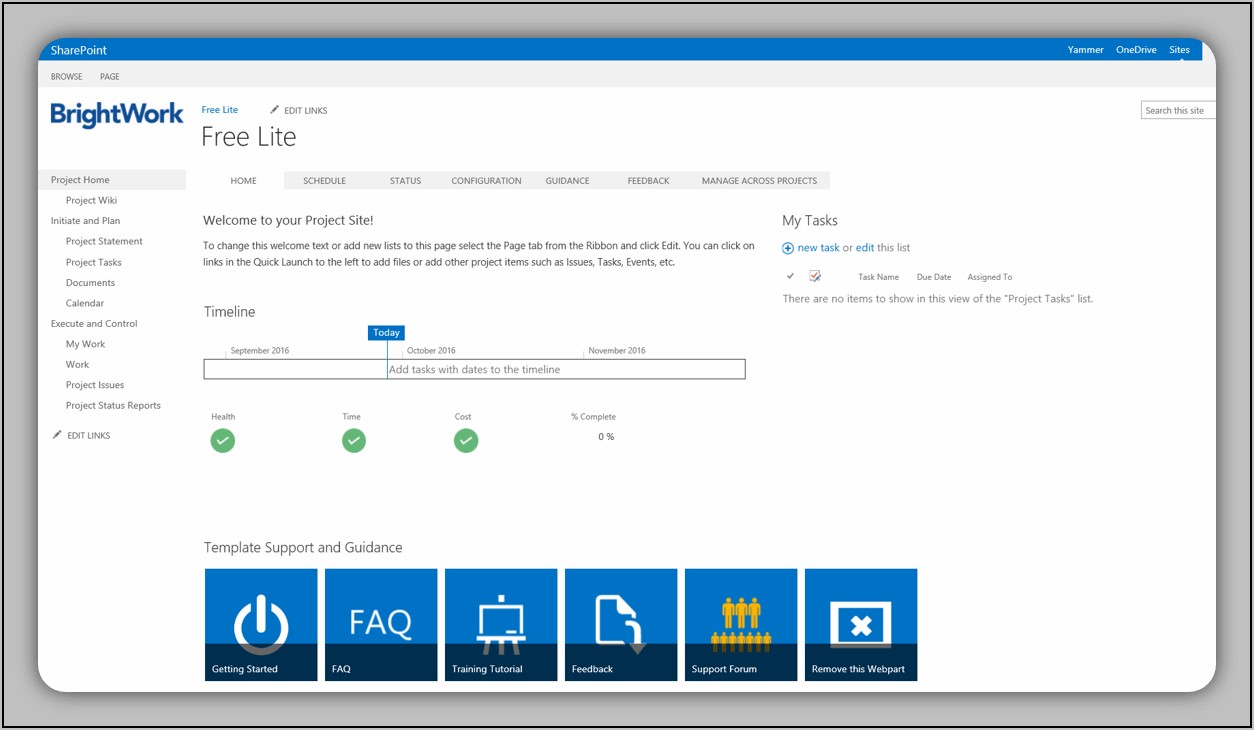Click the Today marker on the timeline
The height and width of the screenshot is (730, 1254).
[386, 333]
